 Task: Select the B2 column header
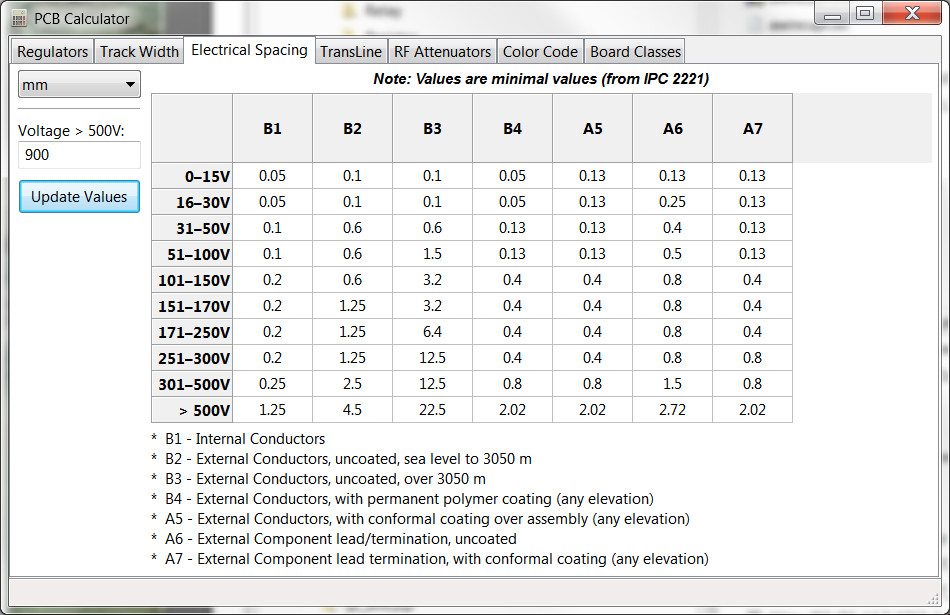pyautogui.click(x=352, y=128)
